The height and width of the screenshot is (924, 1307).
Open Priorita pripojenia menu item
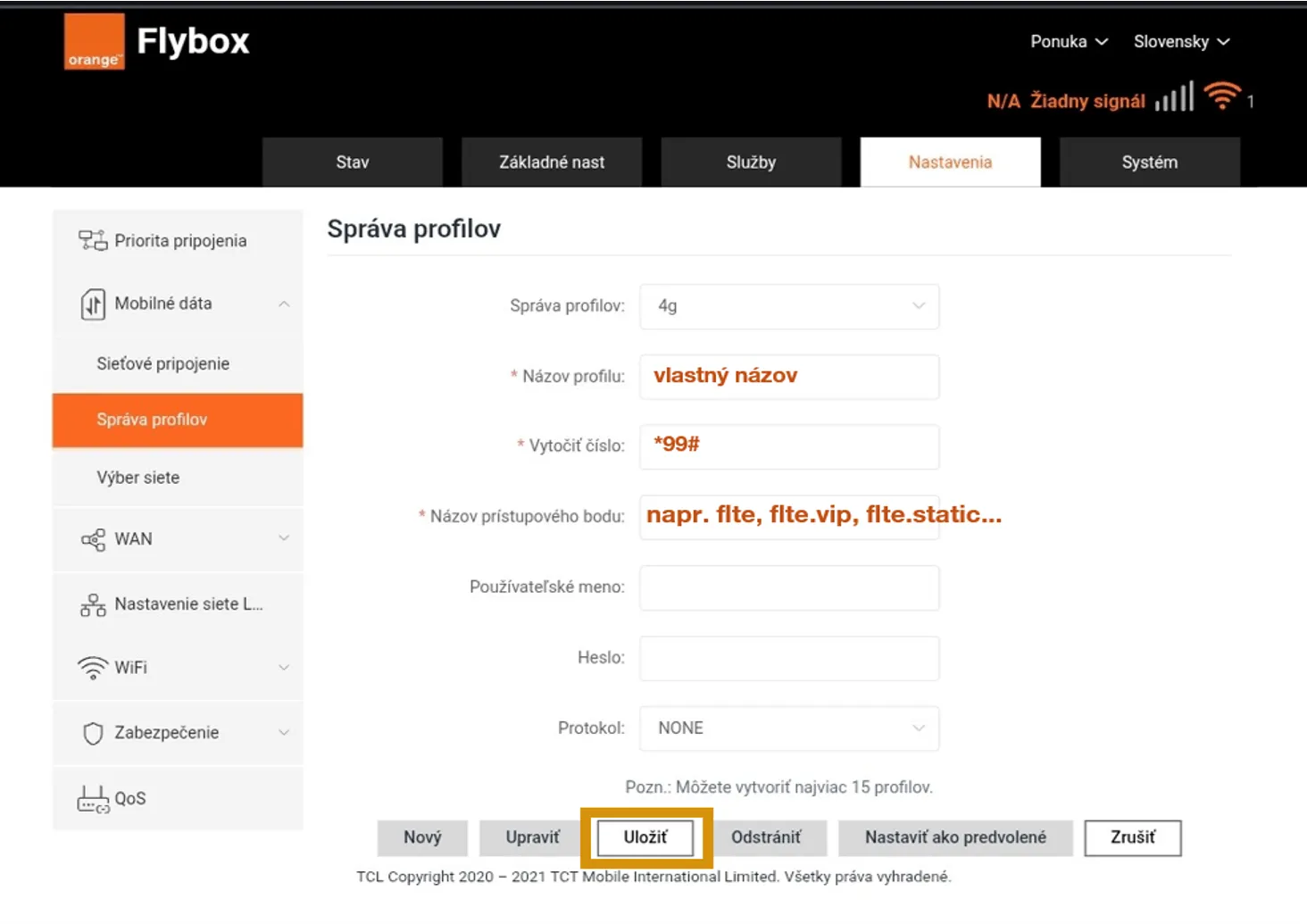178,240
